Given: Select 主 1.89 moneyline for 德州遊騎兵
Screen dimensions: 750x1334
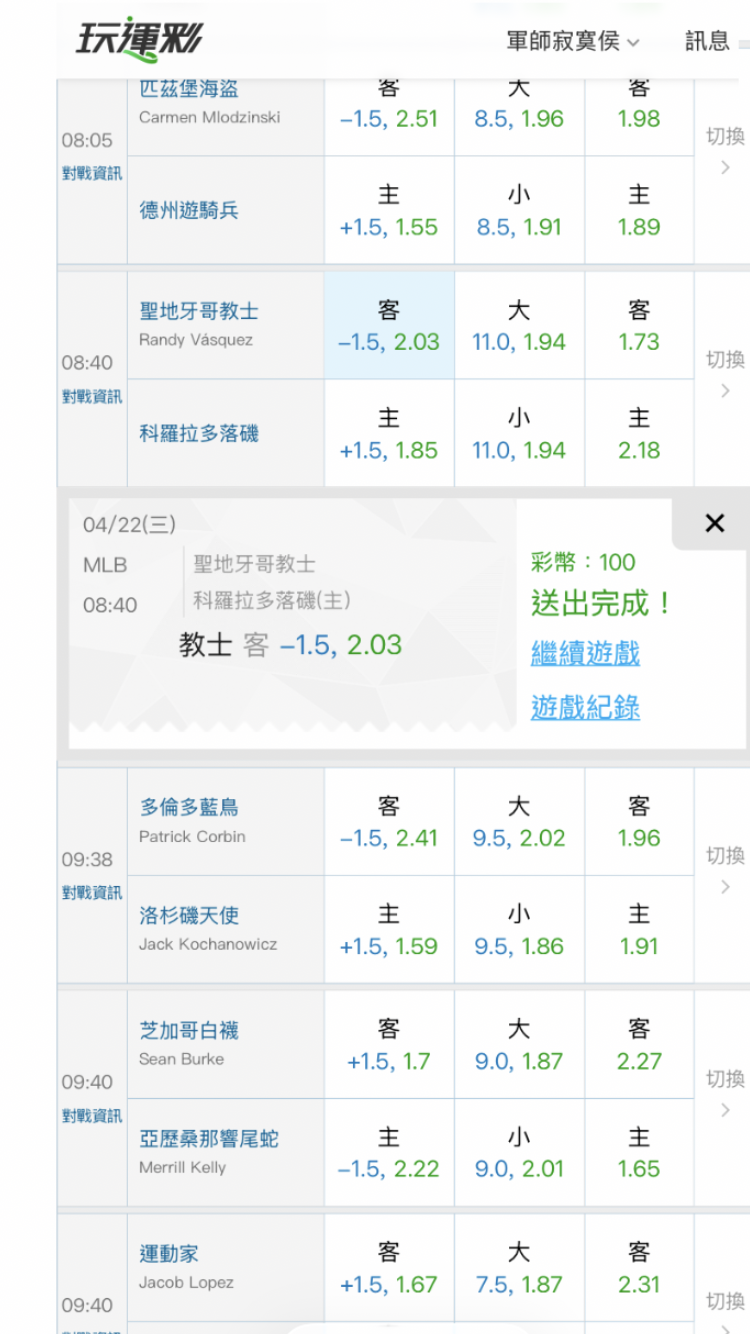Looking at the screenshot, I should (x=639, y=211).
